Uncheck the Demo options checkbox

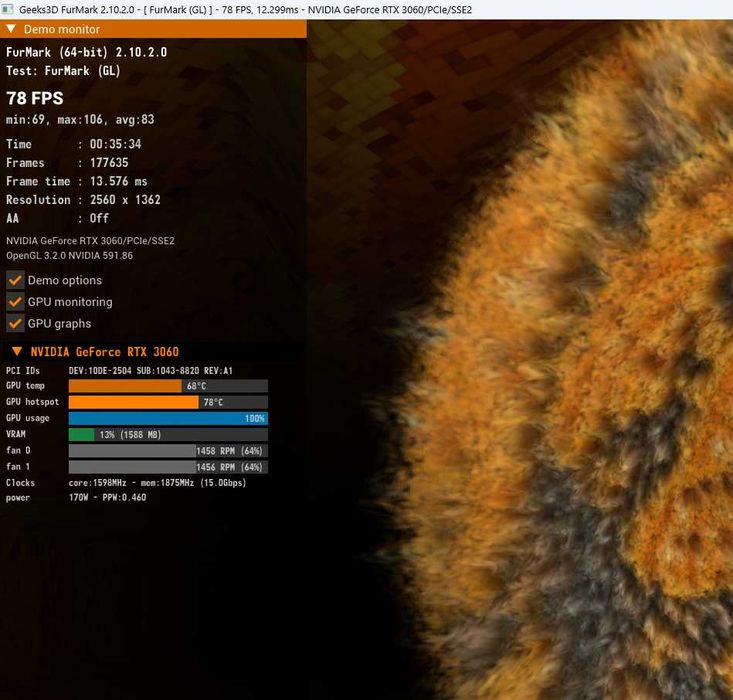coord(15,280)
